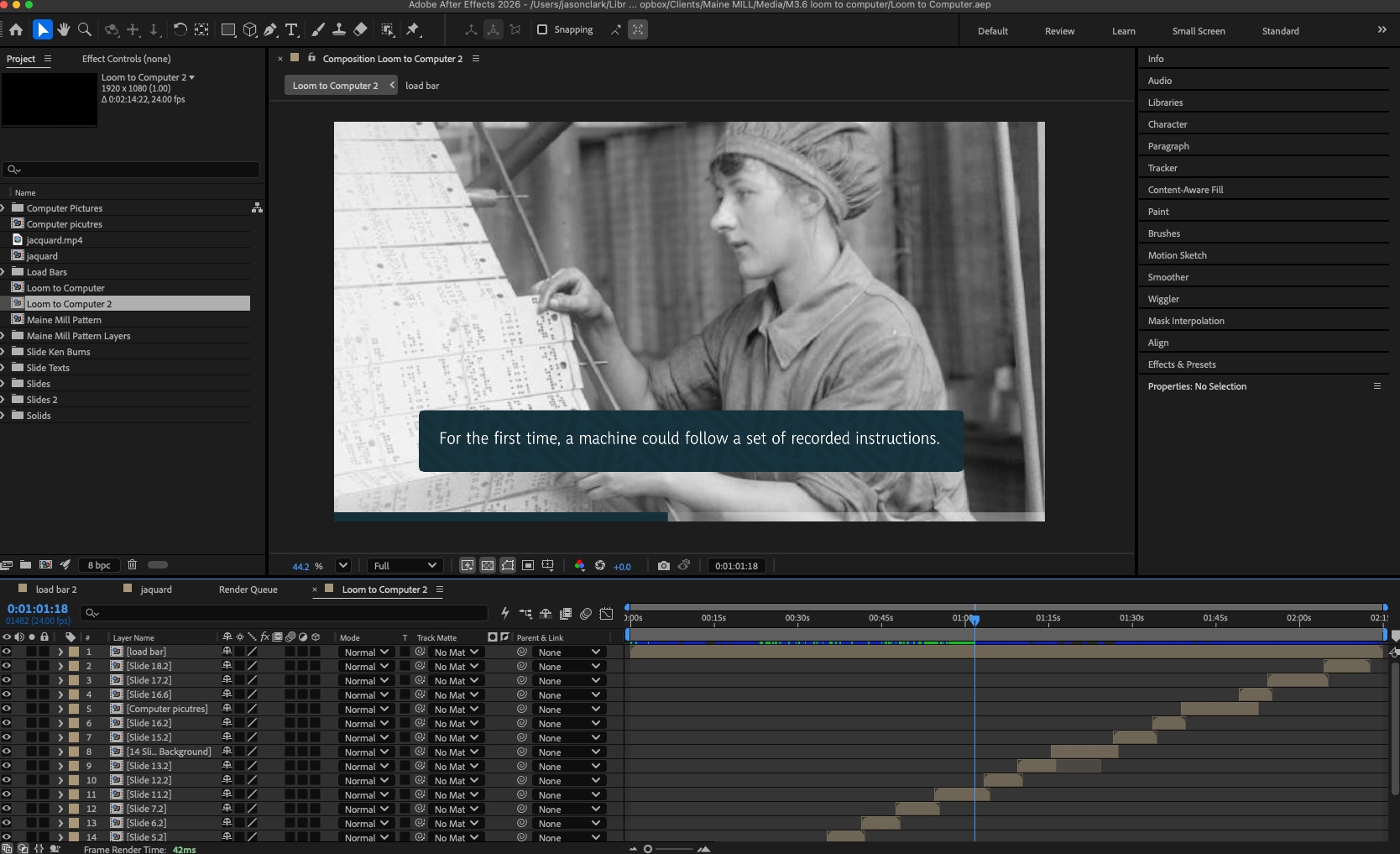Select the Selection tool arrow
Viewport: 1400px width, 854px height.
(x=42, y=30)
